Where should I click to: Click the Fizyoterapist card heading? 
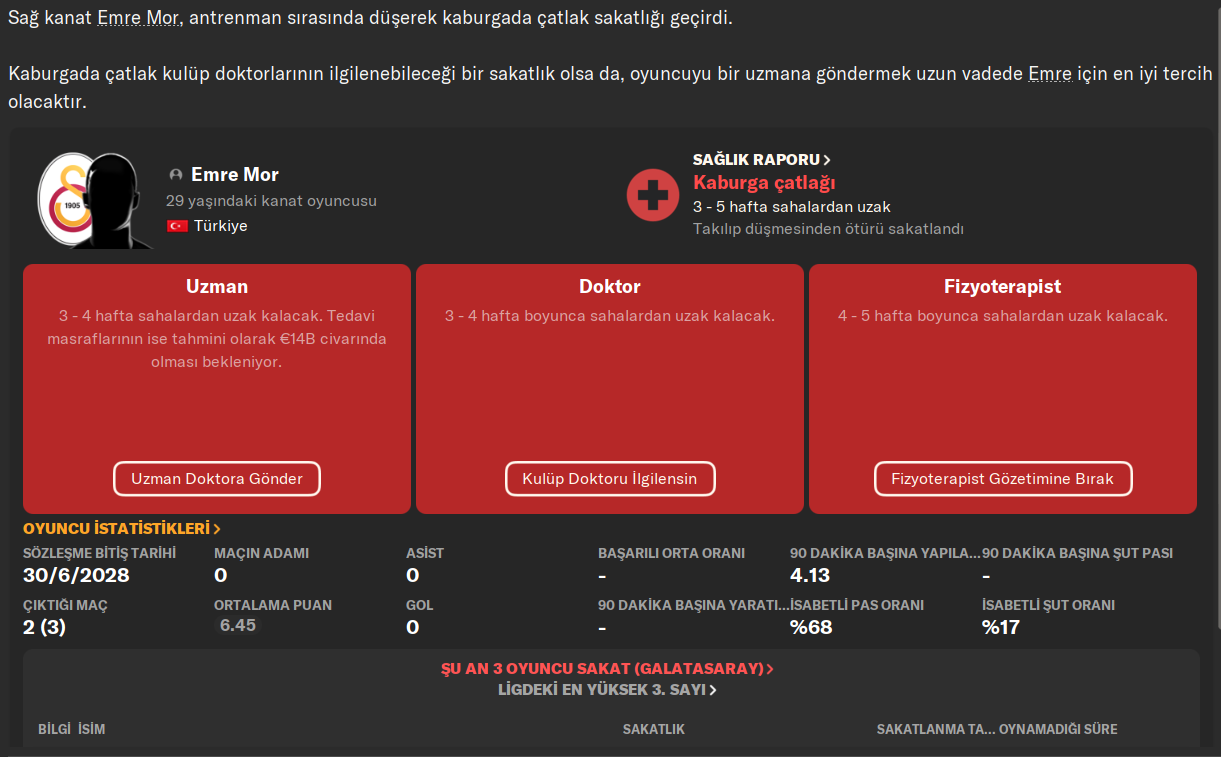point(1003,287)
